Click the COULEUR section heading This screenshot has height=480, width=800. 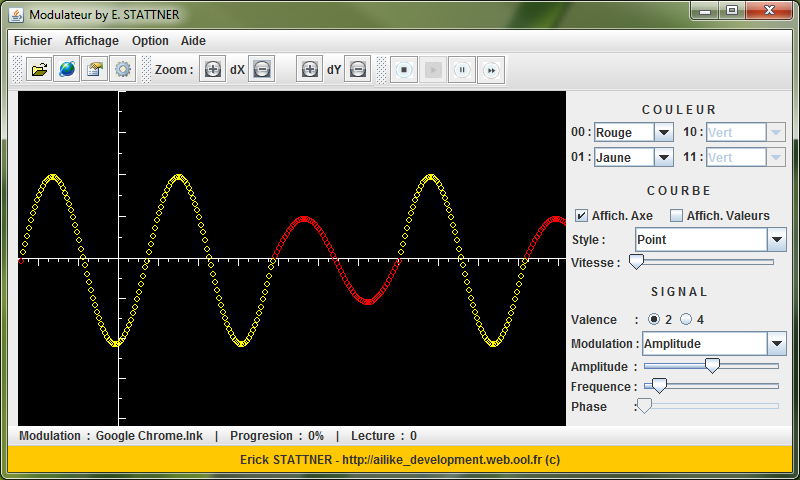click(x=679, y=110)
